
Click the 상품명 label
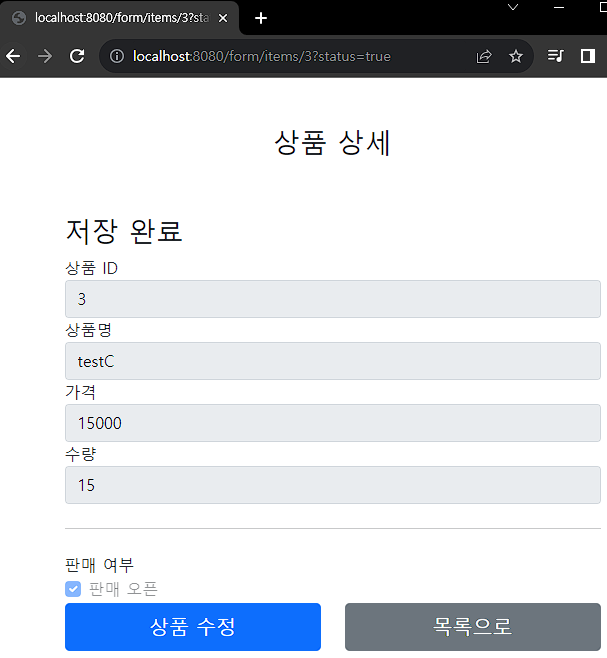(88, 330)
